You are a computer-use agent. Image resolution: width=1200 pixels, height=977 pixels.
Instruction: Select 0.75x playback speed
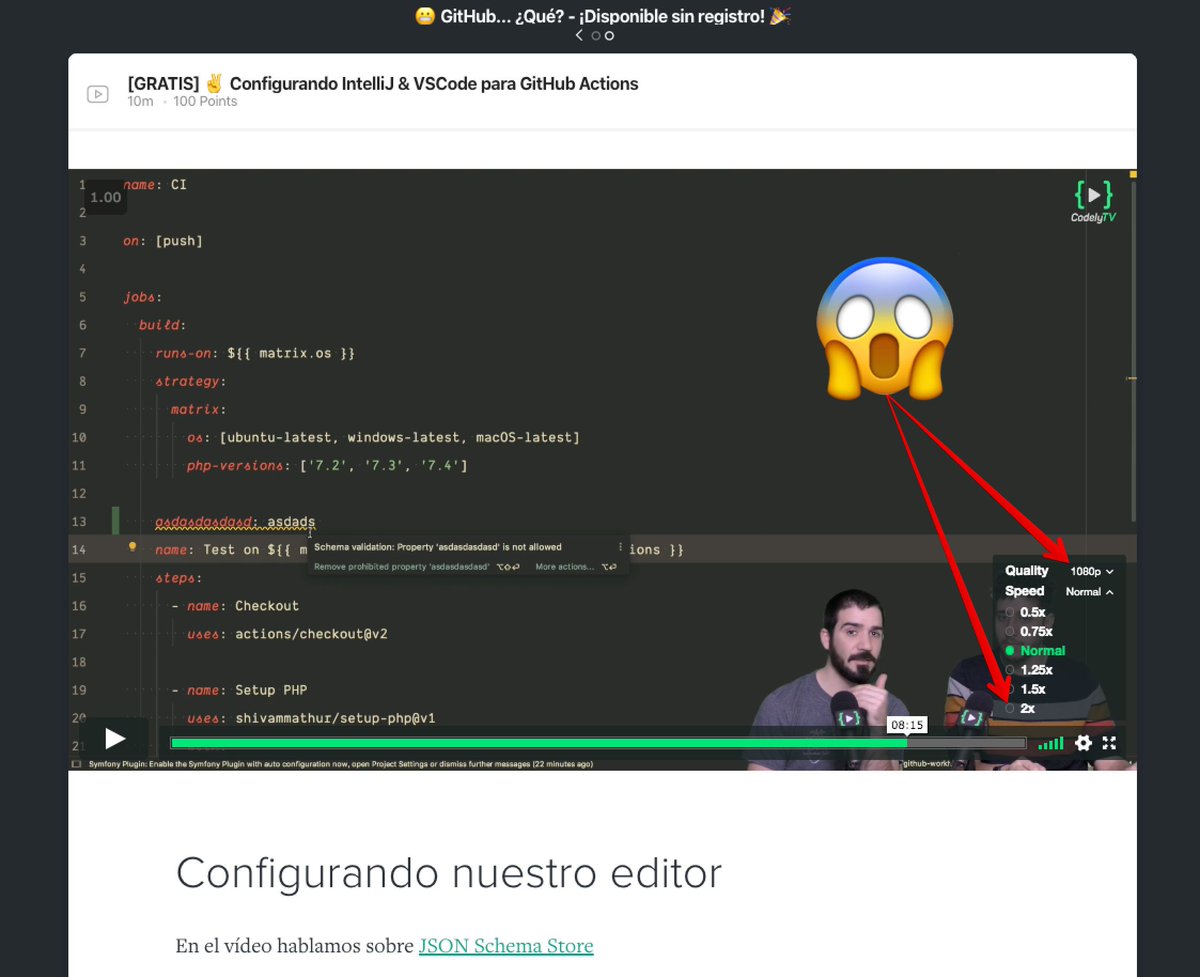(1029, 631)
